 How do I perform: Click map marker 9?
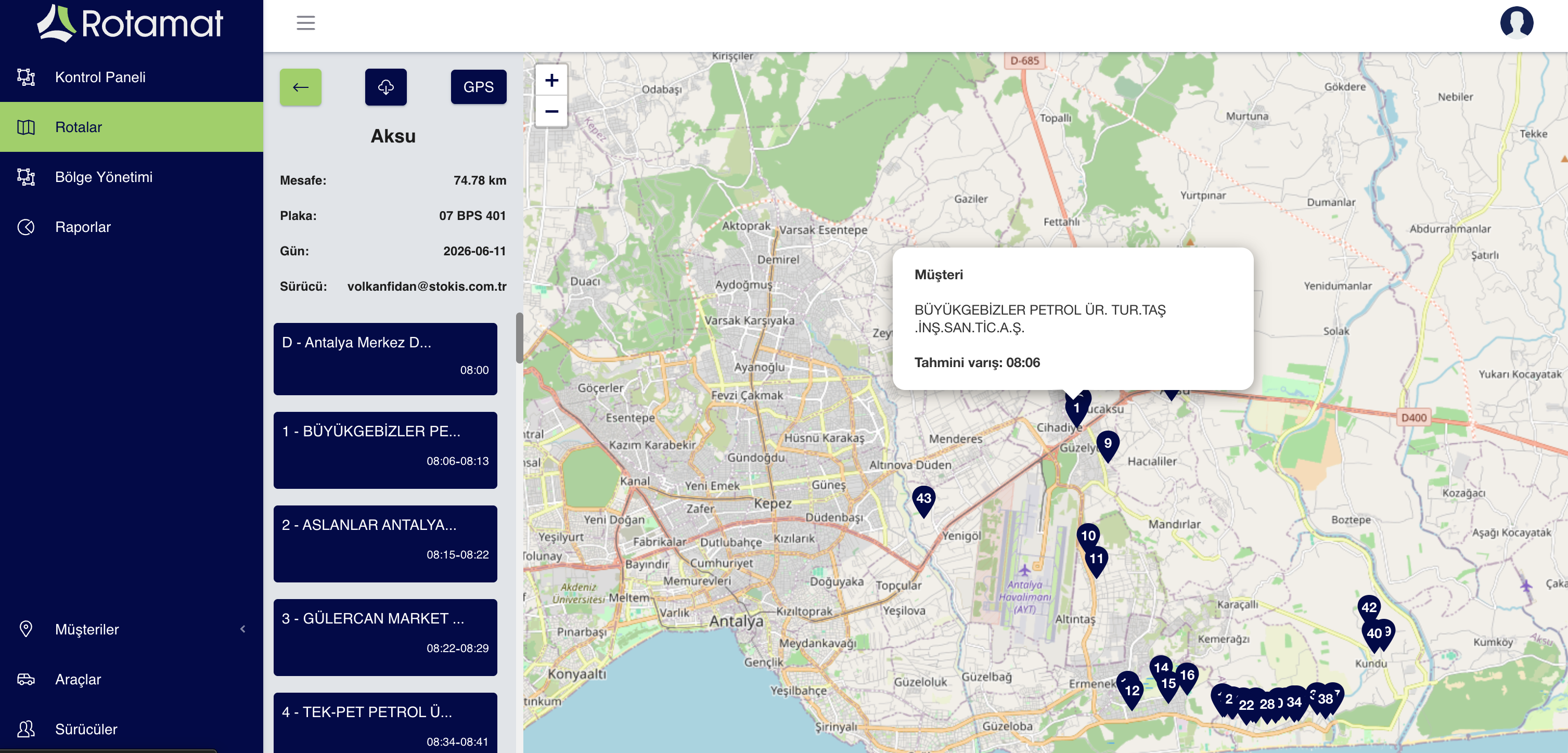[1108, 445]
